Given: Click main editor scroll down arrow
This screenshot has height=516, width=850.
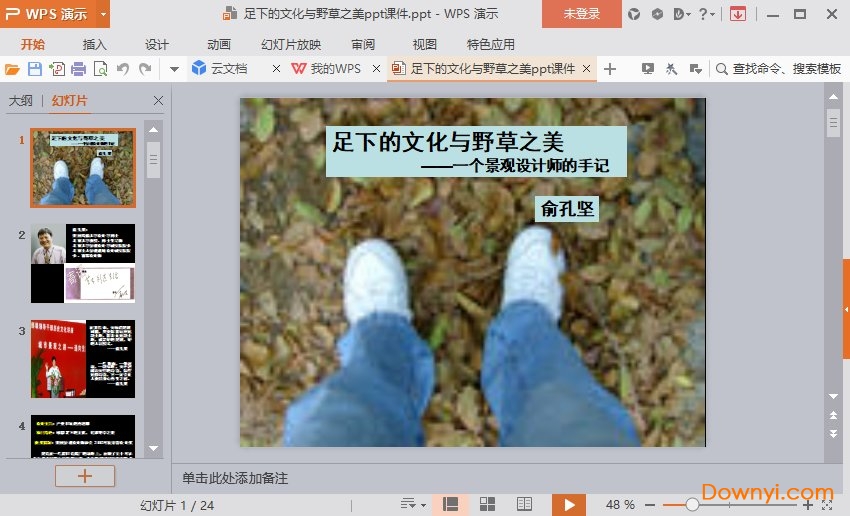Looking at the screenshot, I should (833, 396).
